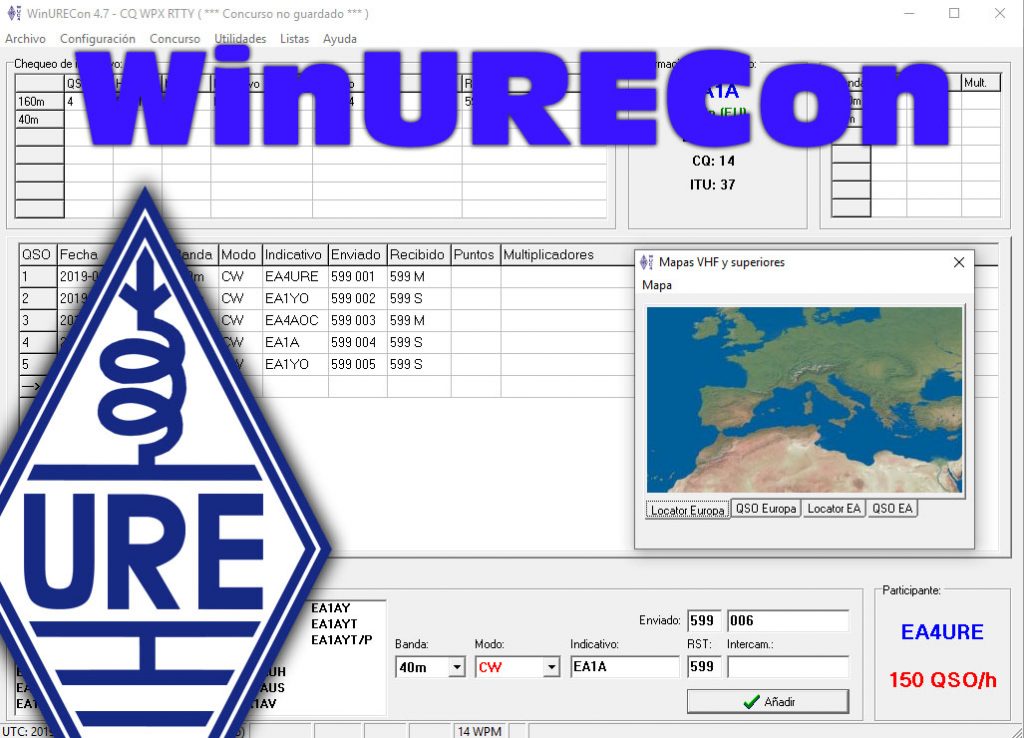Click the CQ: 14 zone text

pyautogui.click(x=713, y=161)
